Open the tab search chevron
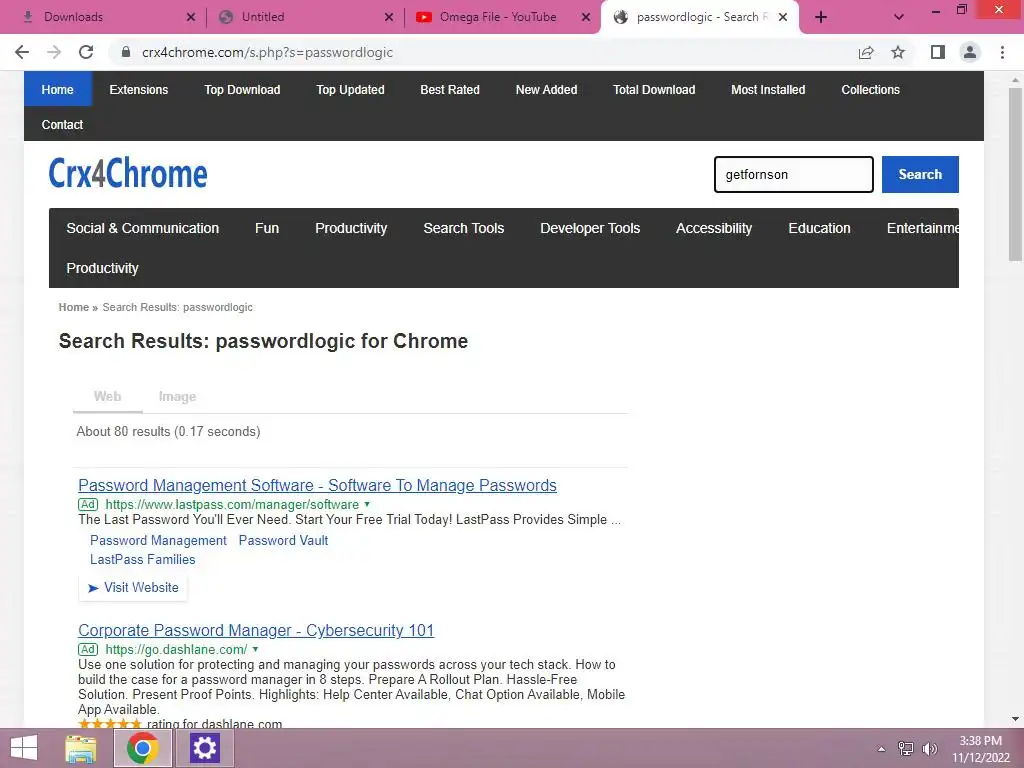 pos(899,17)
